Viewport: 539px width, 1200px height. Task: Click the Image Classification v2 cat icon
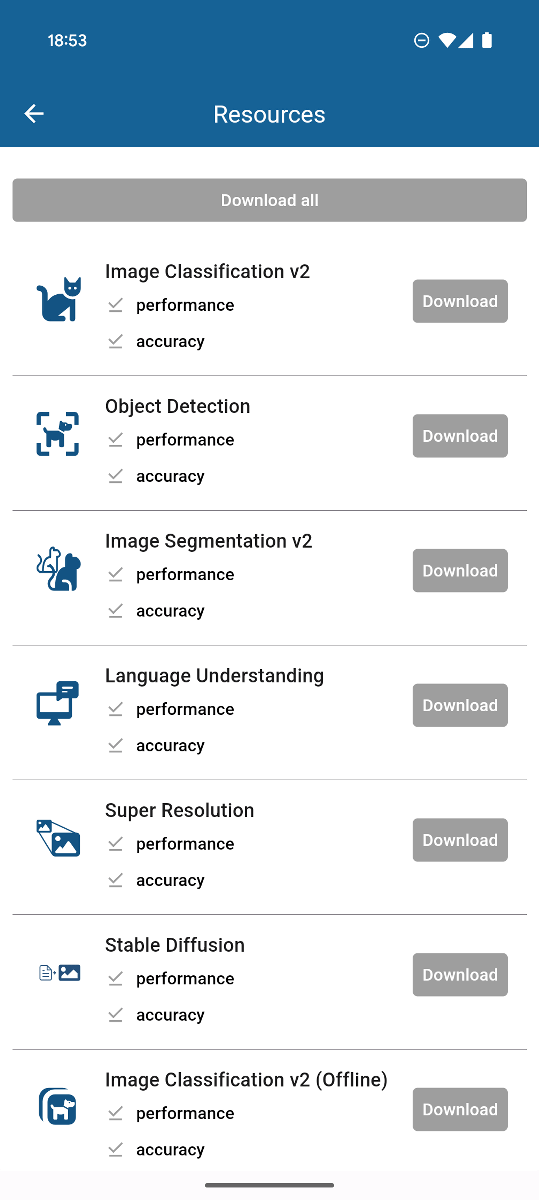click(x=59, y=300)
